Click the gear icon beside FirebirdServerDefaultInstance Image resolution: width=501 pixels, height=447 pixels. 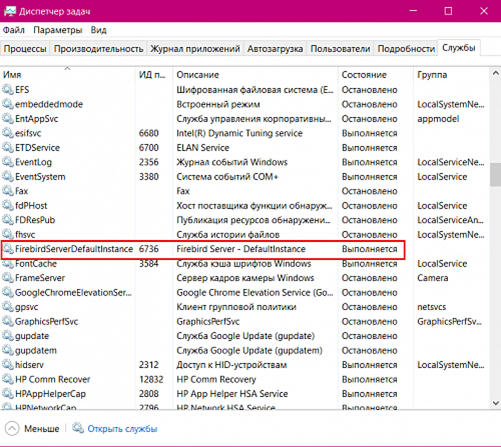[7, 249]
